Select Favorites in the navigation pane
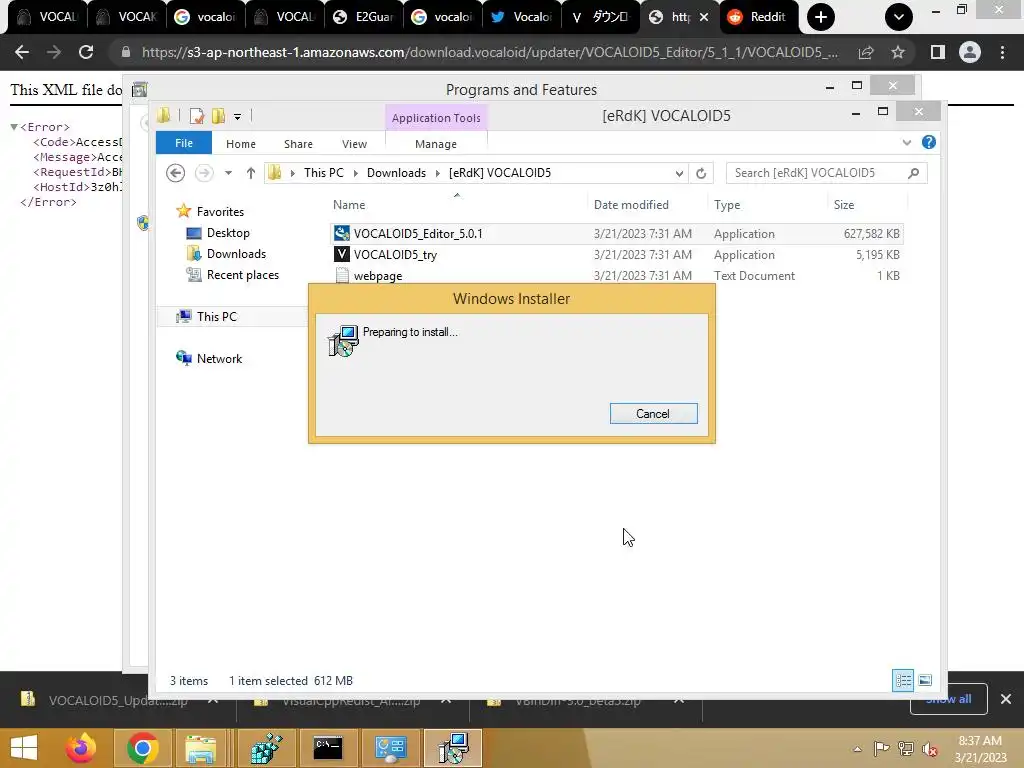Image resolution: width=1024 pixels, height=768 pixels. click(x=220, y=212)
